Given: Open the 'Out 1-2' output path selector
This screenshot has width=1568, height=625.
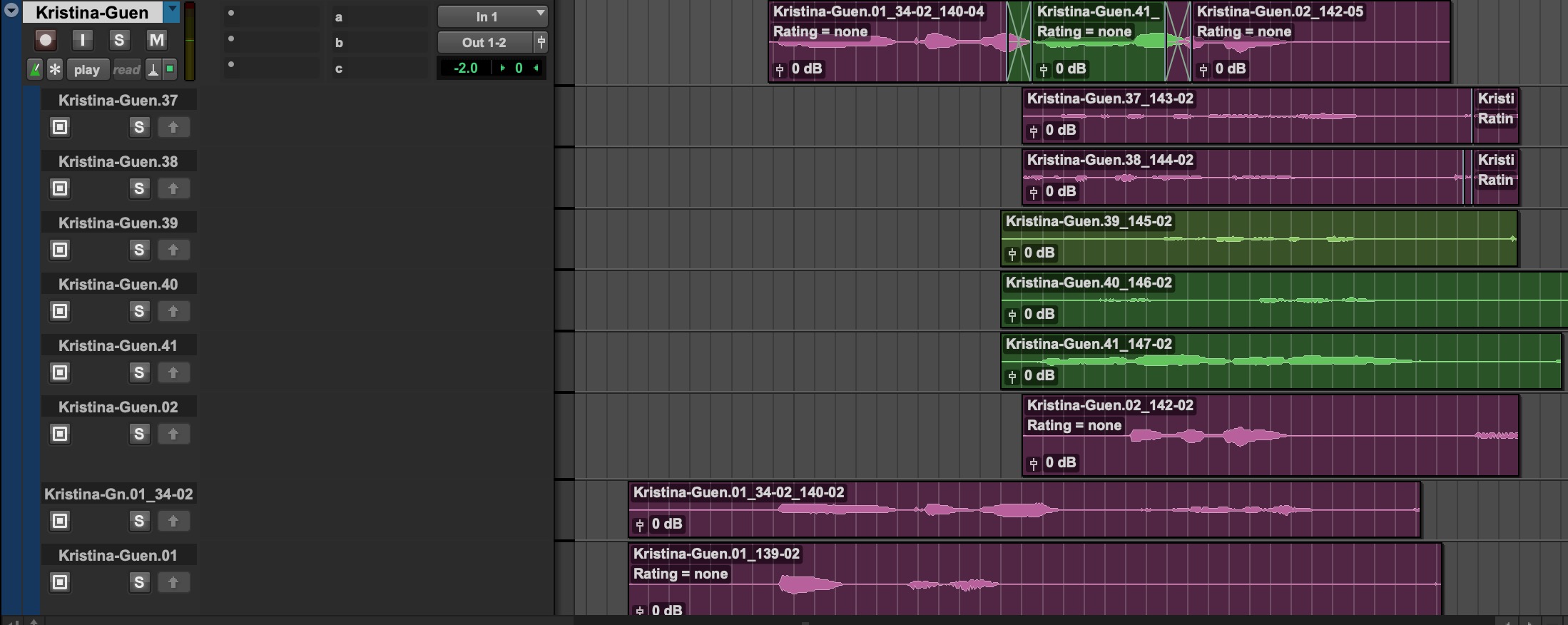Looking at the screenshot, I should click(x=484, y=42).
